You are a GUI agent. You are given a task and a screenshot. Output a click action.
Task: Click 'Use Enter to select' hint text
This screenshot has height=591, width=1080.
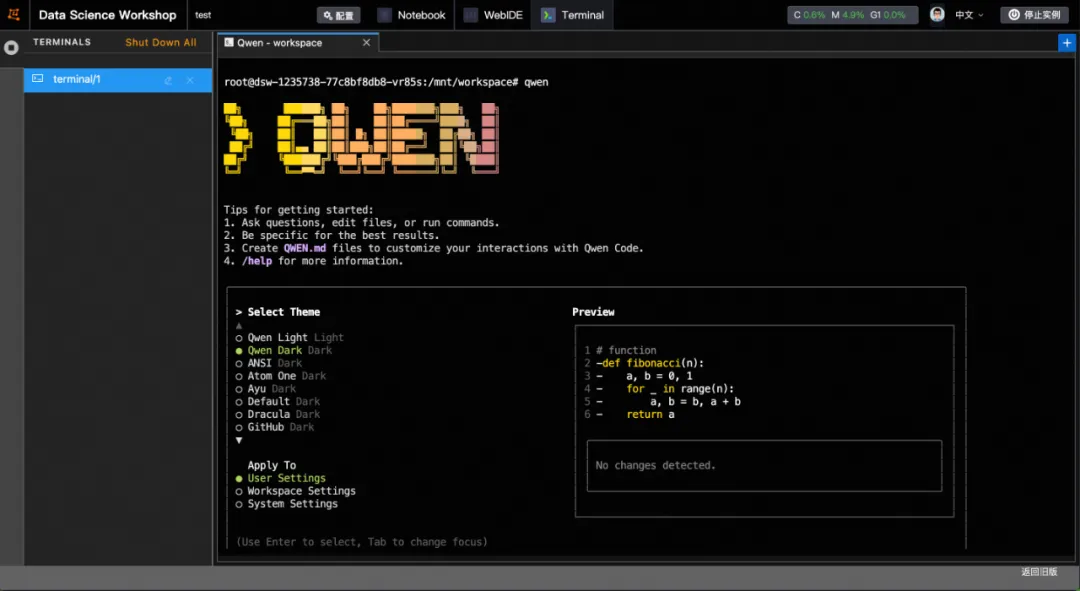pos(362,542)
